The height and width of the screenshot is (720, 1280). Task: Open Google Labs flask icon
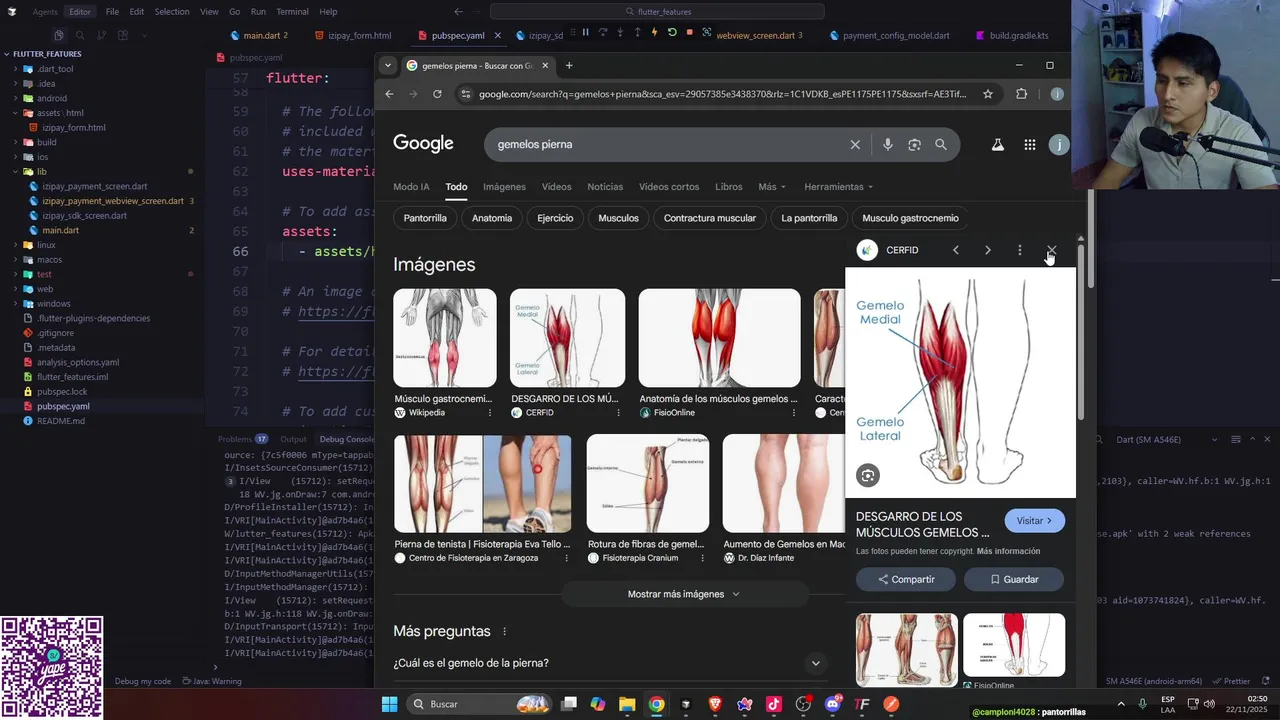(x=997, y=144)
